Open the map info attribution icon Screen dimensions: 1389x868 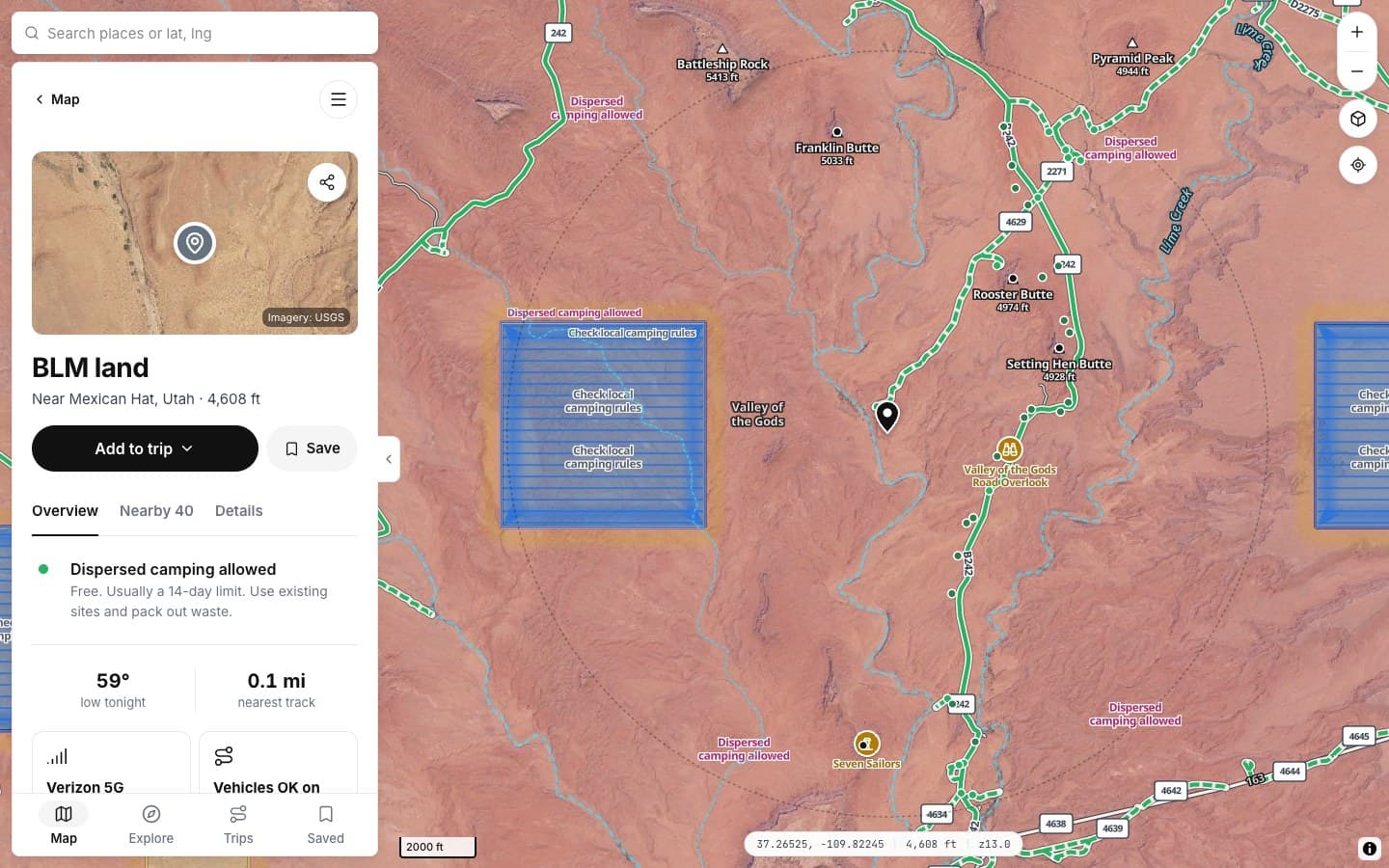(1369, 849)
